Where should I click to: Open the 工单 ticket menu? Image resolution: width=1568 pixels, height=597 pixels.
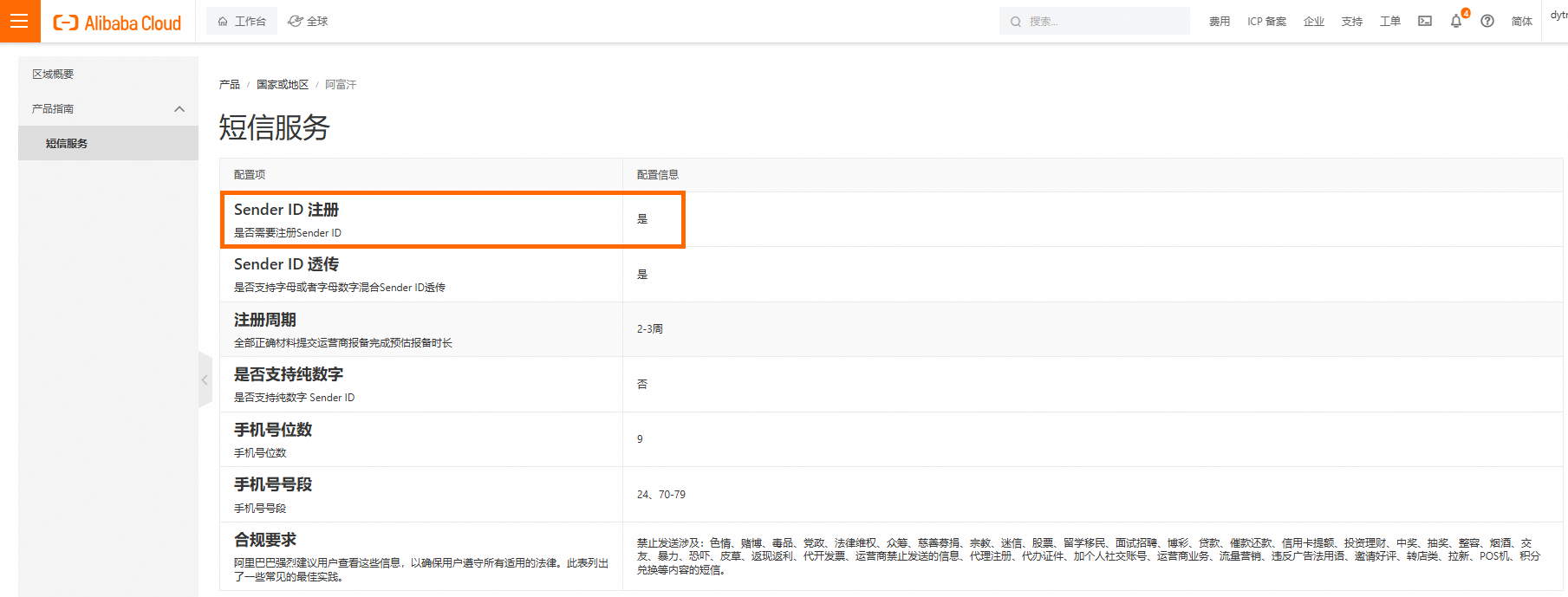(x=1390, y=22)
